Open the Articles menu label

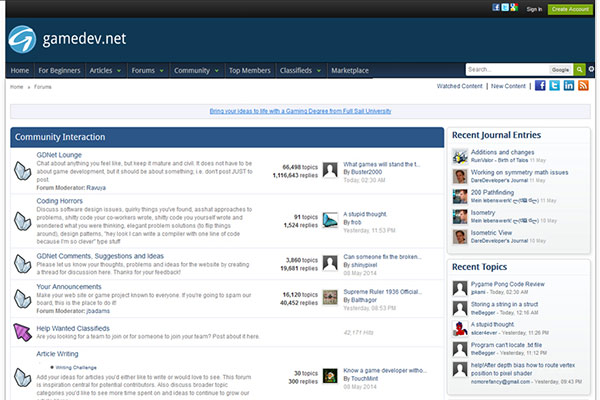coord(101,70)
